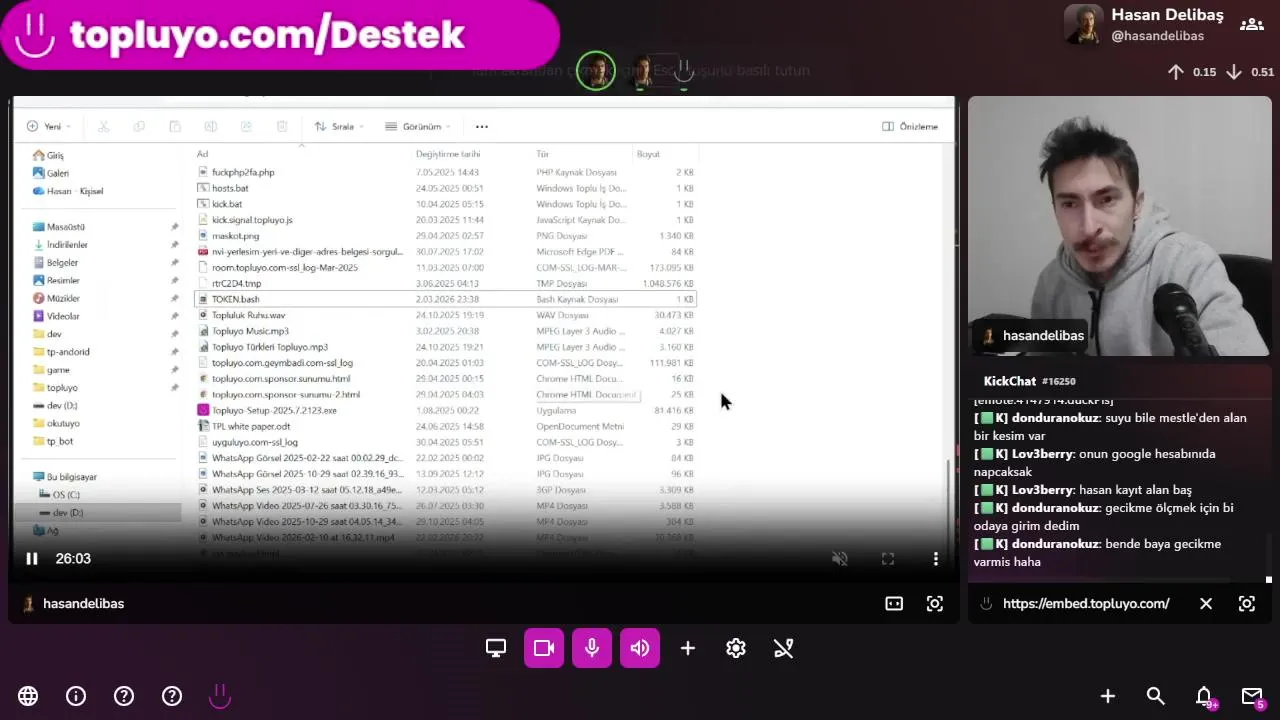Open the explorer toolbar three-dot menu
The image size is (1280, 720).
(482, 127)
